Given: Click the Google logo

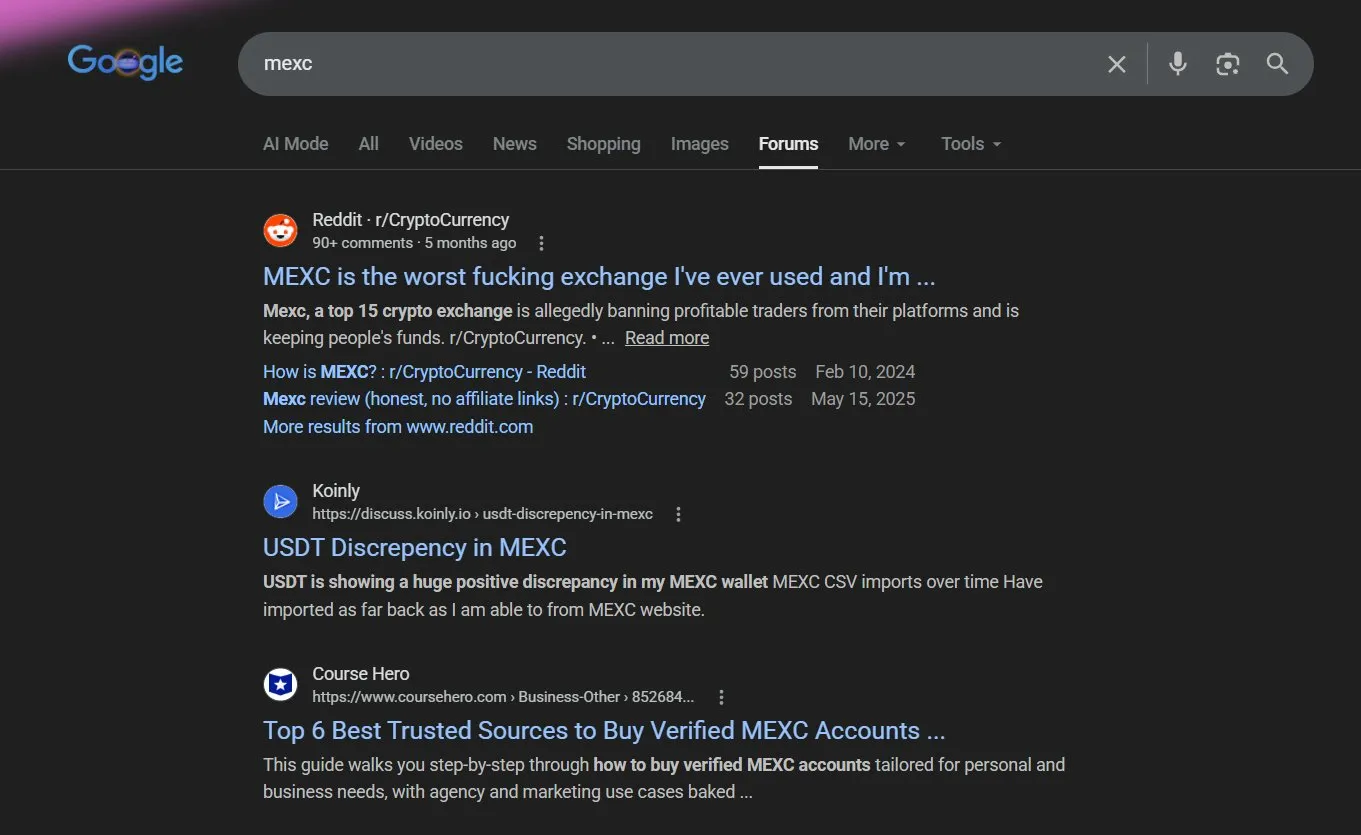Looking at the screenshot, I should (125, 62).
